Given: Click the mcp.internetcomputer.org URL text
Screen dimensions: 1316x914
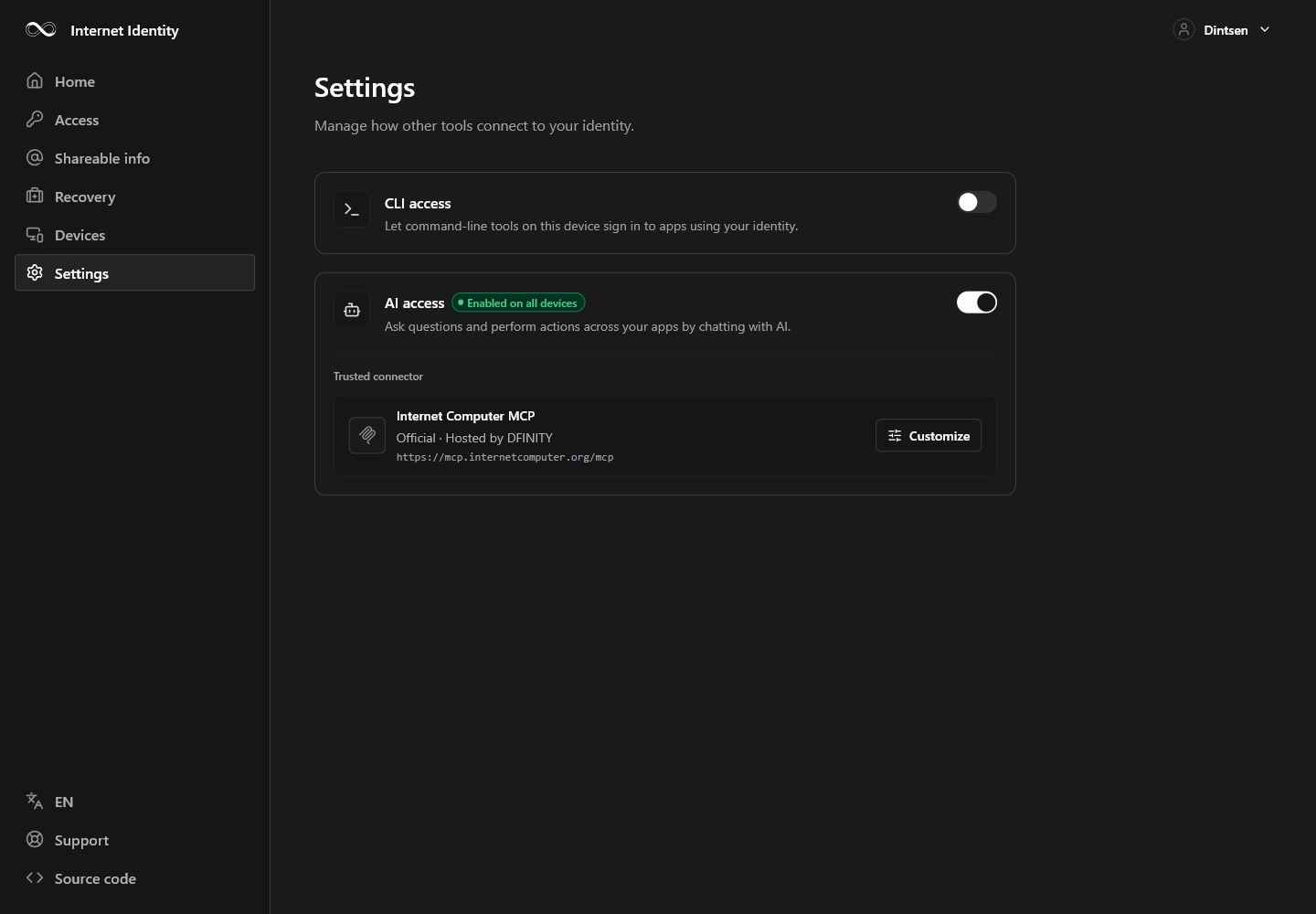Looking at the screenshot, I should point(504,457).
